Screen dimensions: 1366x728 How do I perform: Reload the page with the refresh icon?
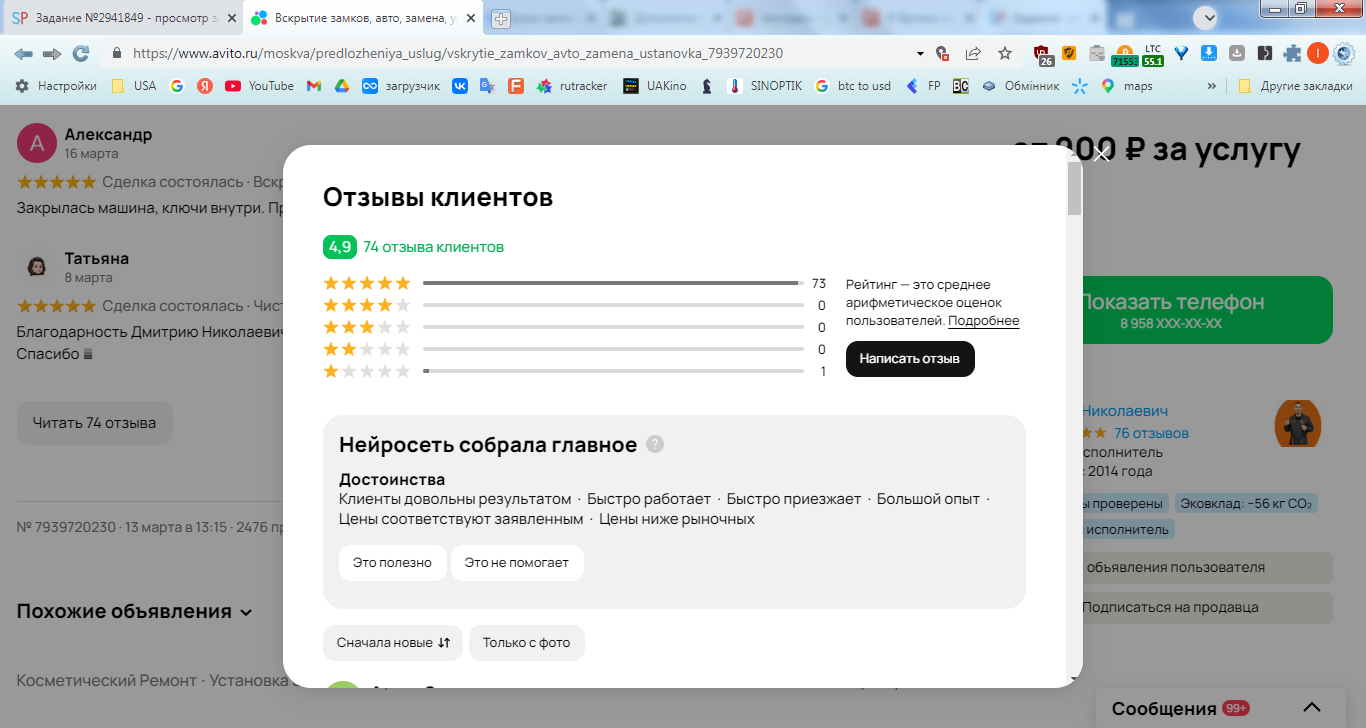(81, 53)
